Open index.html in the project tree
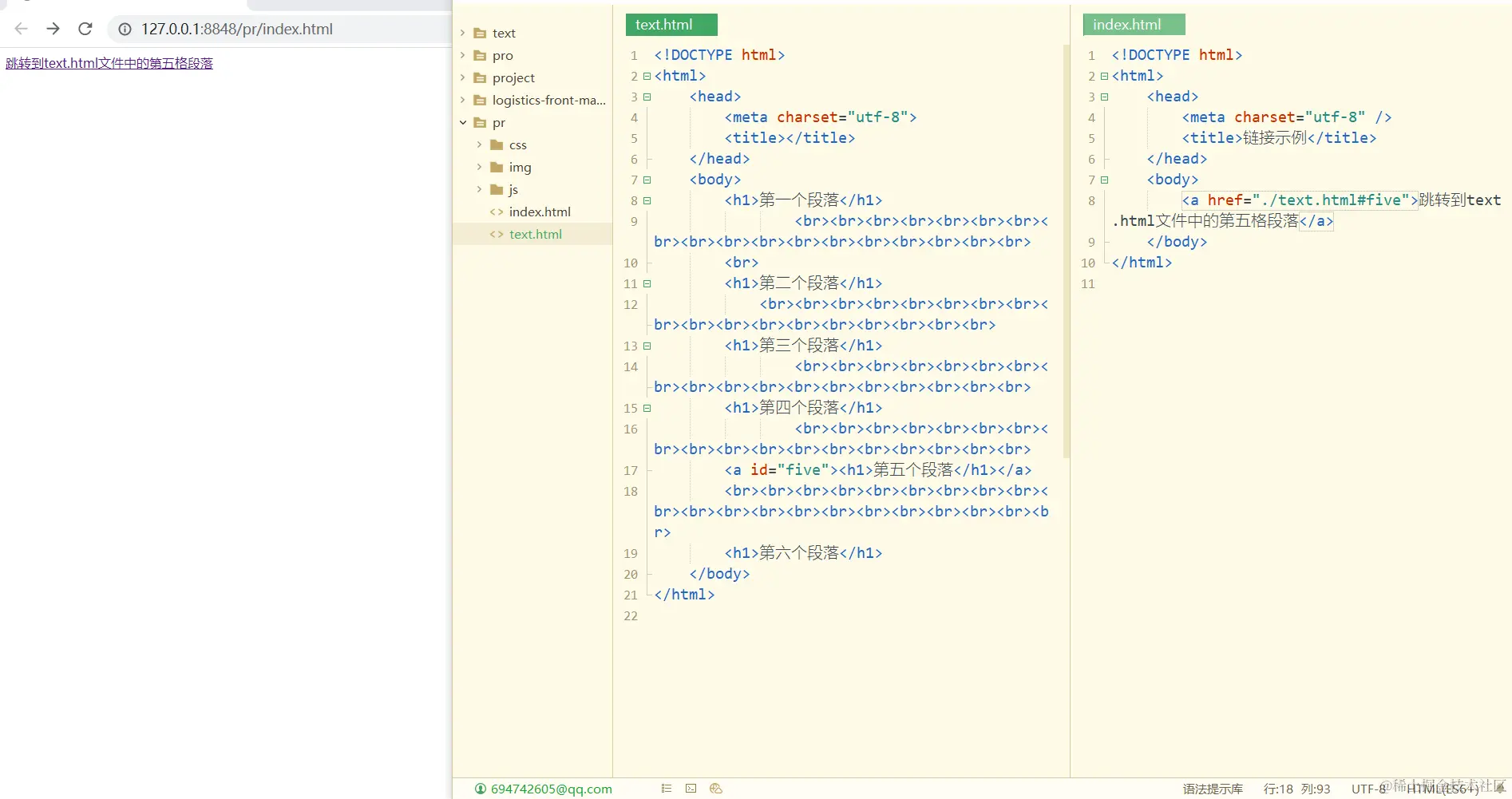1512x799 pixels. click(540, 212)
